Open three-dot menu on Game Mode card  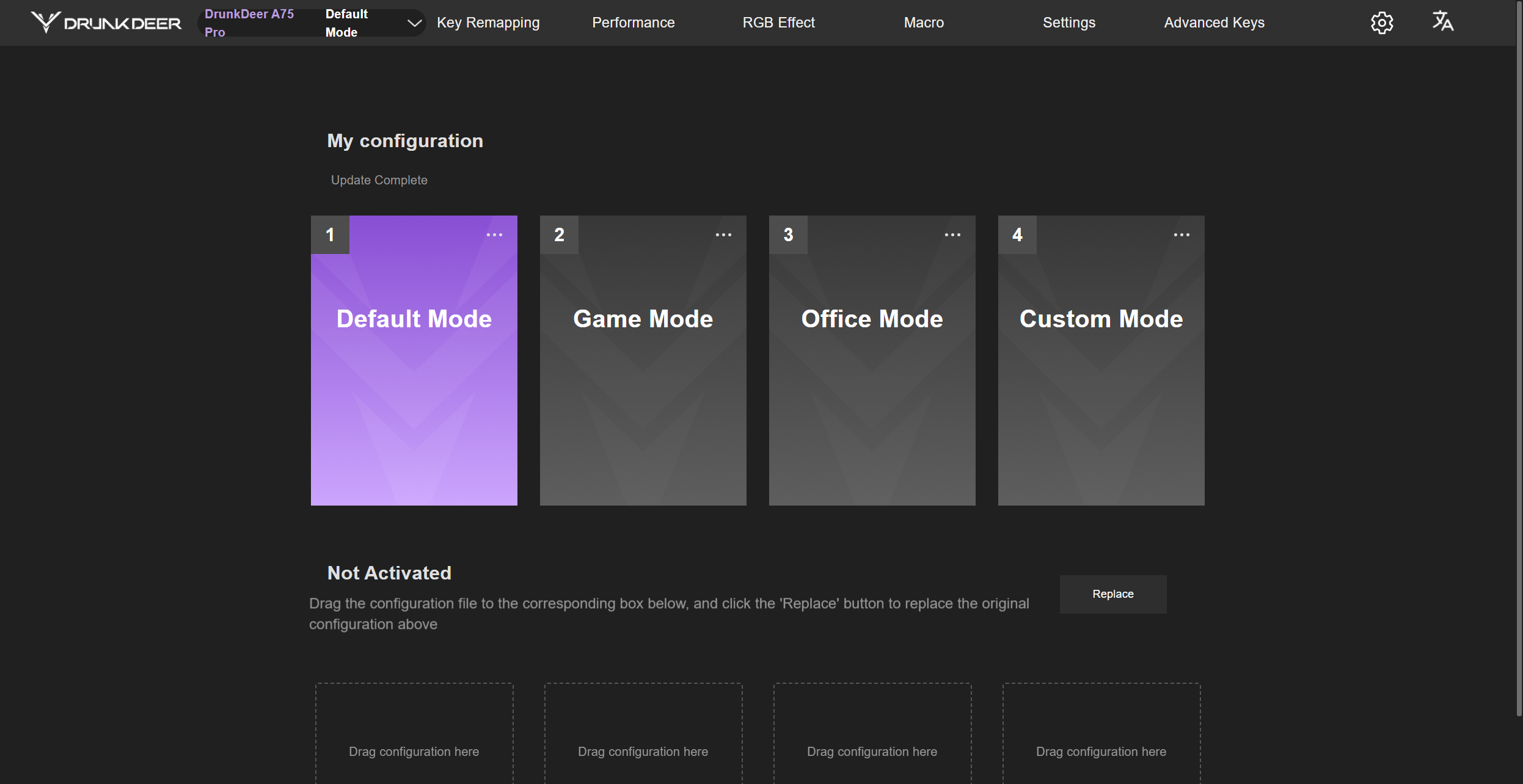click(723, 235)
